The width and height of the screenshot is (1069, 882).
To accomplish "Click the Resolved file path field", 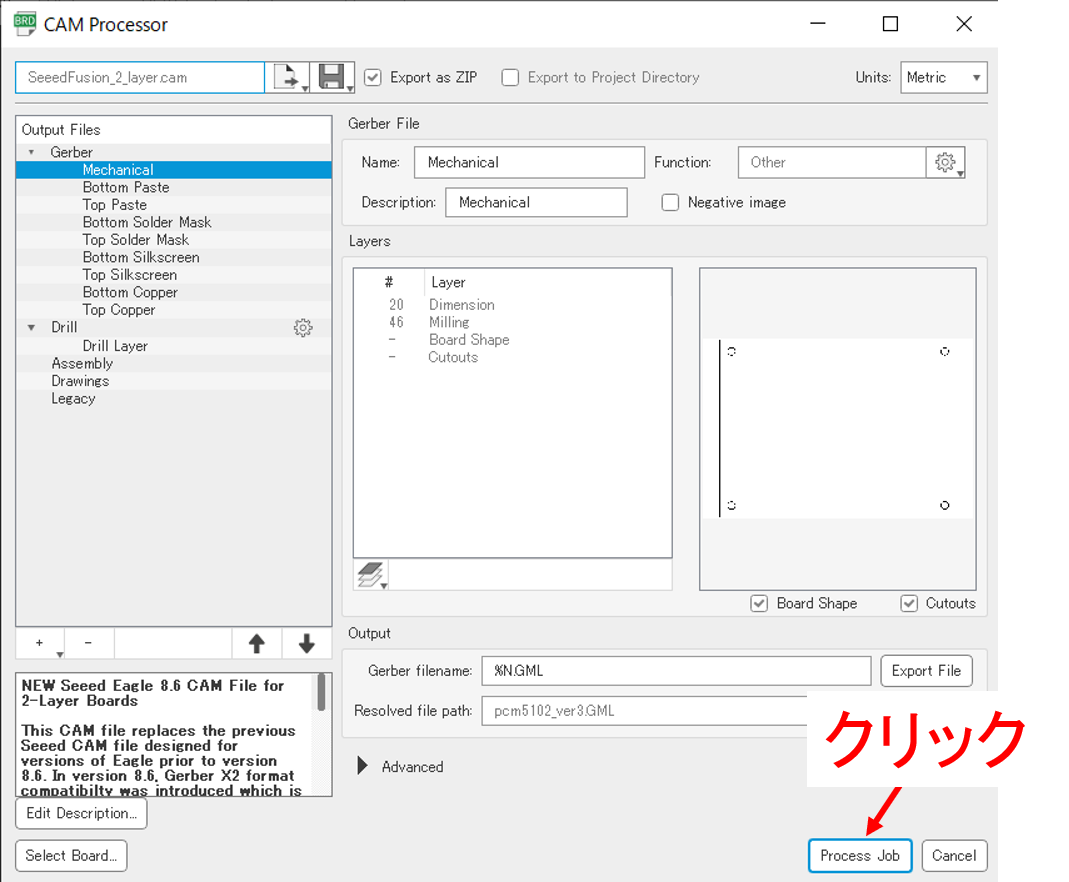I will (644, 711).
